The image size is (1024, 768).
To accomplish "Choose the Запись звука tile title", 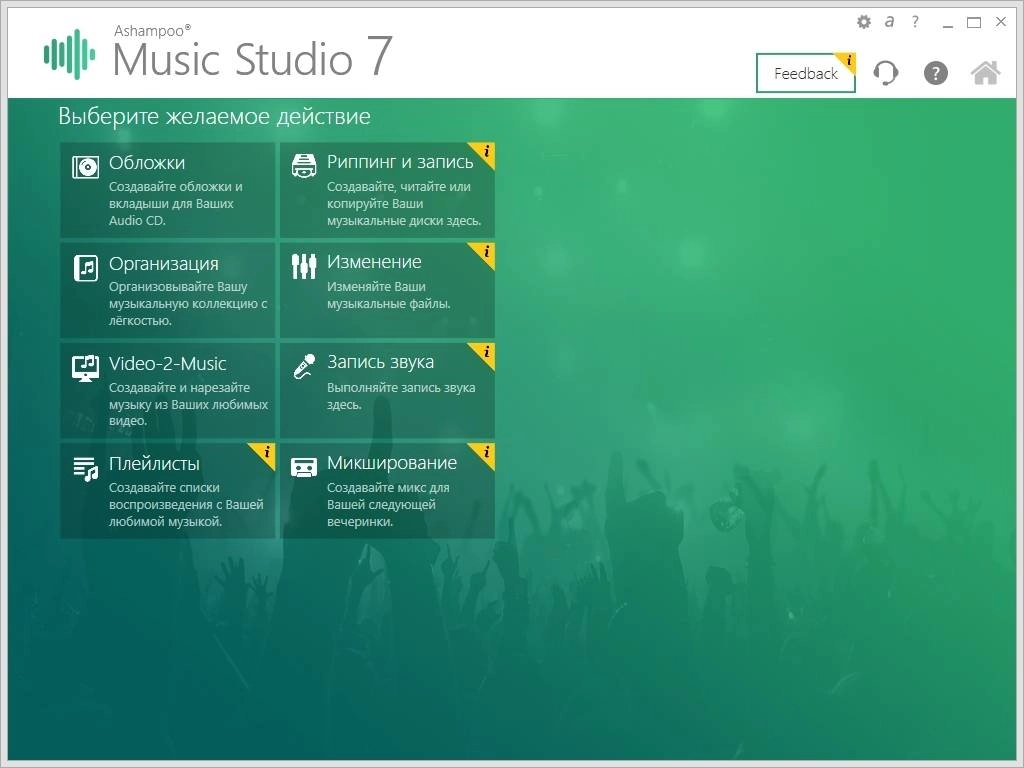I will [x=380, y=362].
